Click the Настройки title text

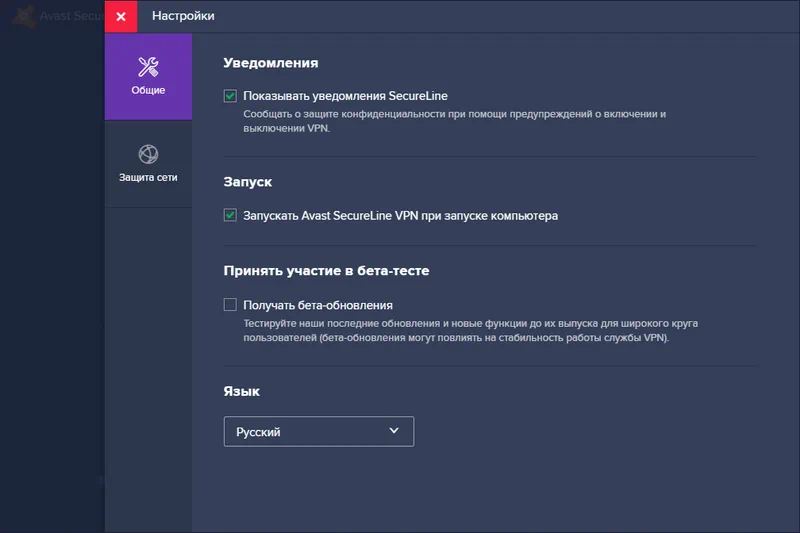pos(183,16)
